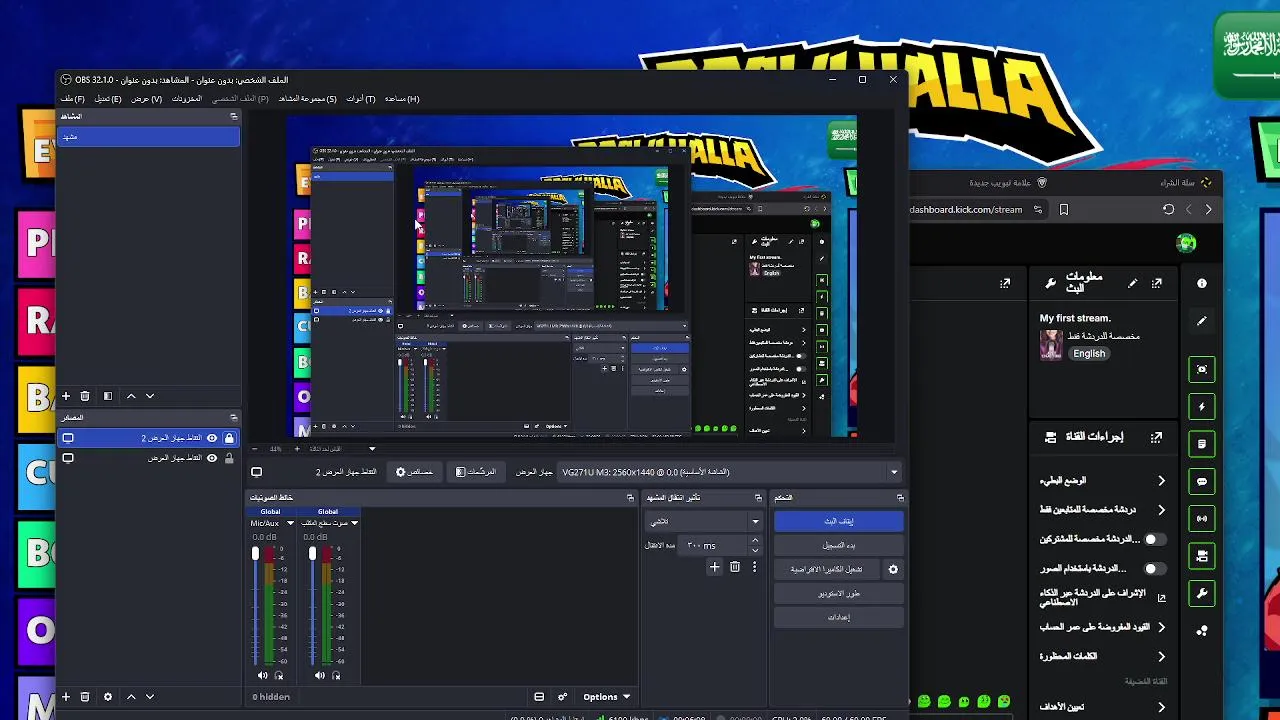
Task: Open advanced audio properties gears icon
Action: coord(563,697)
